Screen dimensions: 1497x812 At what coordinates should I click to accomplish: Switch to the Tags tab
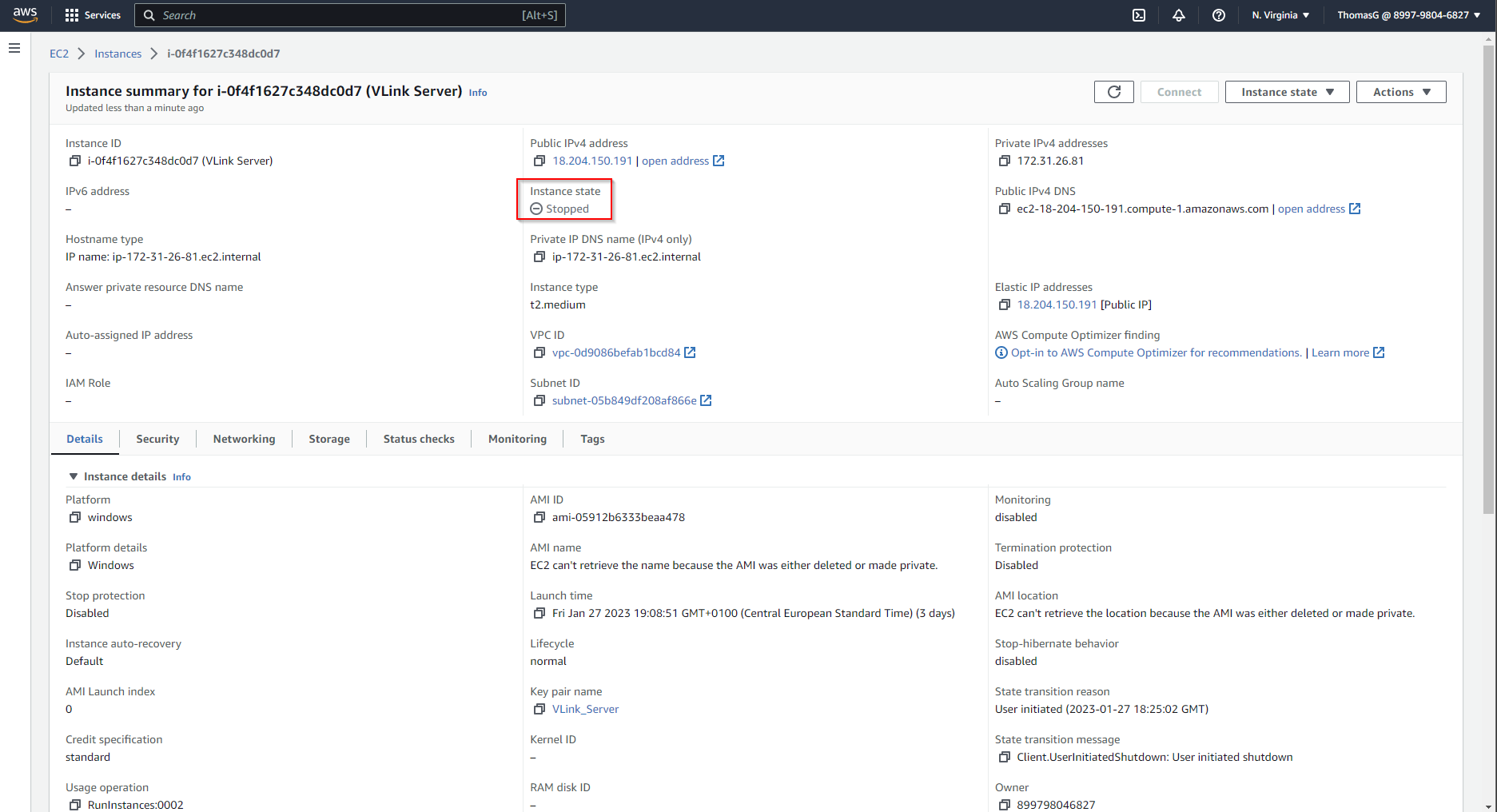(592, 439)
